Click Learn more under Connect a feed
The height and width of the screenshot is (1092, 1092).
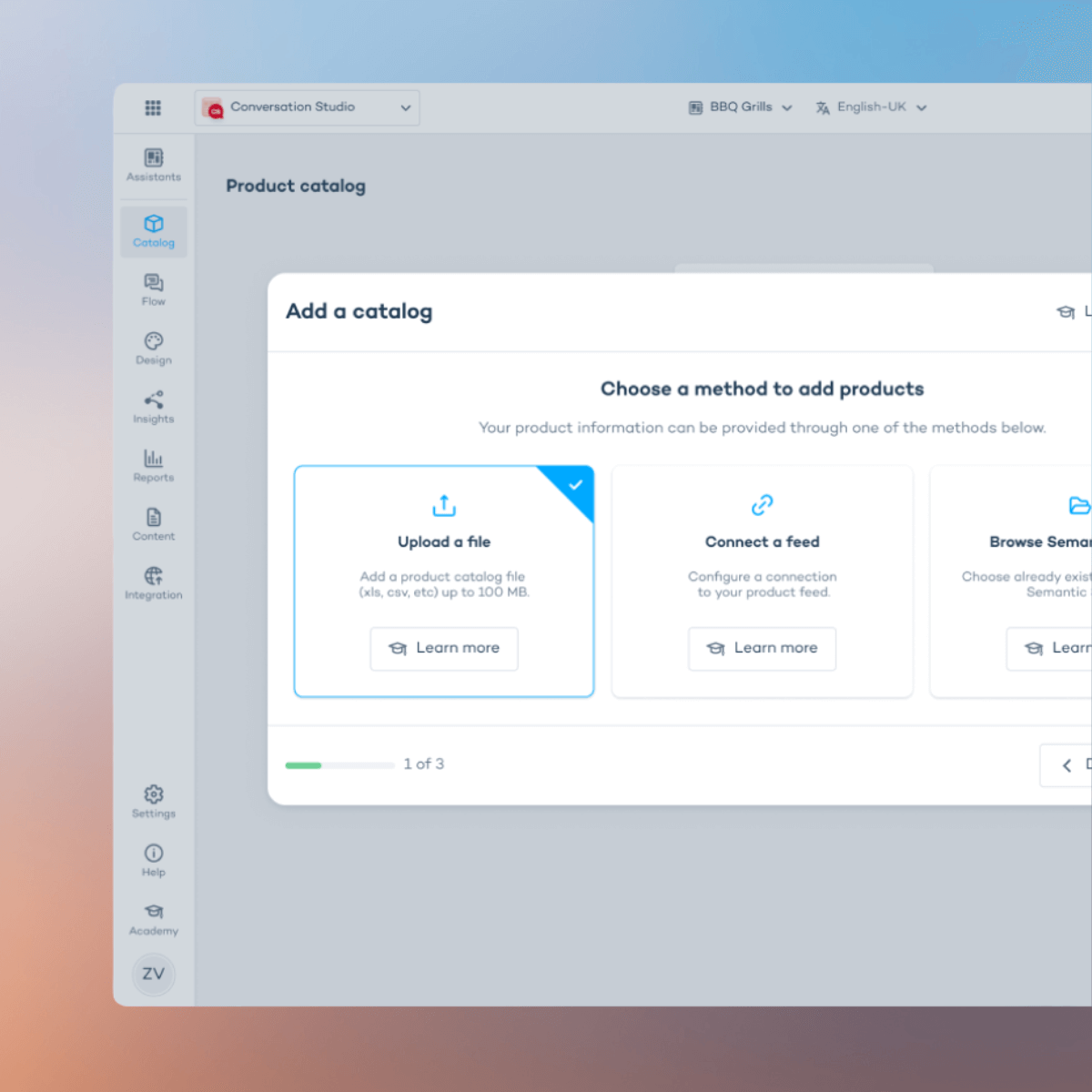(x=762, y=649)
